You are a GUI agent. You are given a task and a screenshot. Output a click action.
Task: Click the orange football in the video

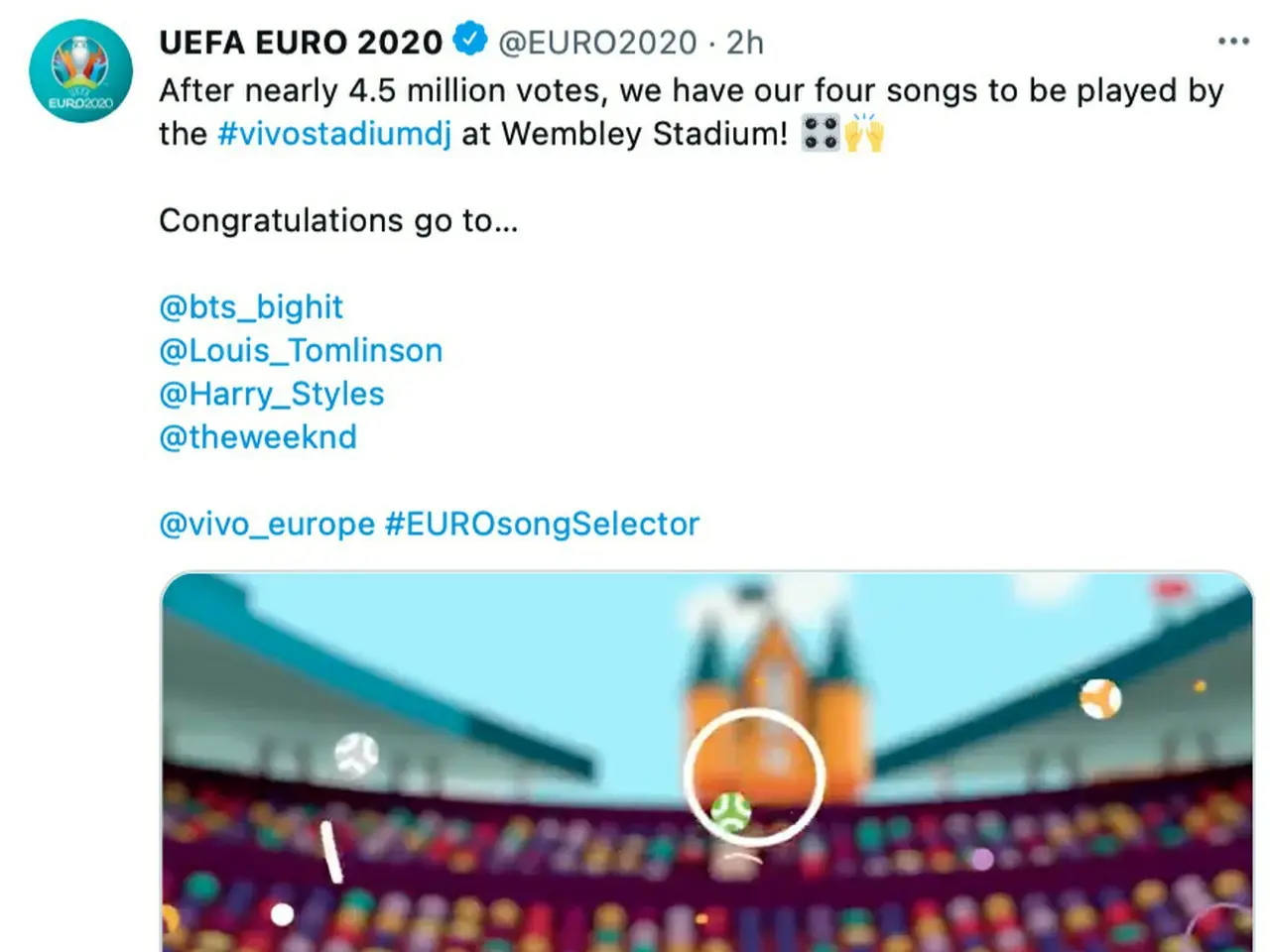1100,699
